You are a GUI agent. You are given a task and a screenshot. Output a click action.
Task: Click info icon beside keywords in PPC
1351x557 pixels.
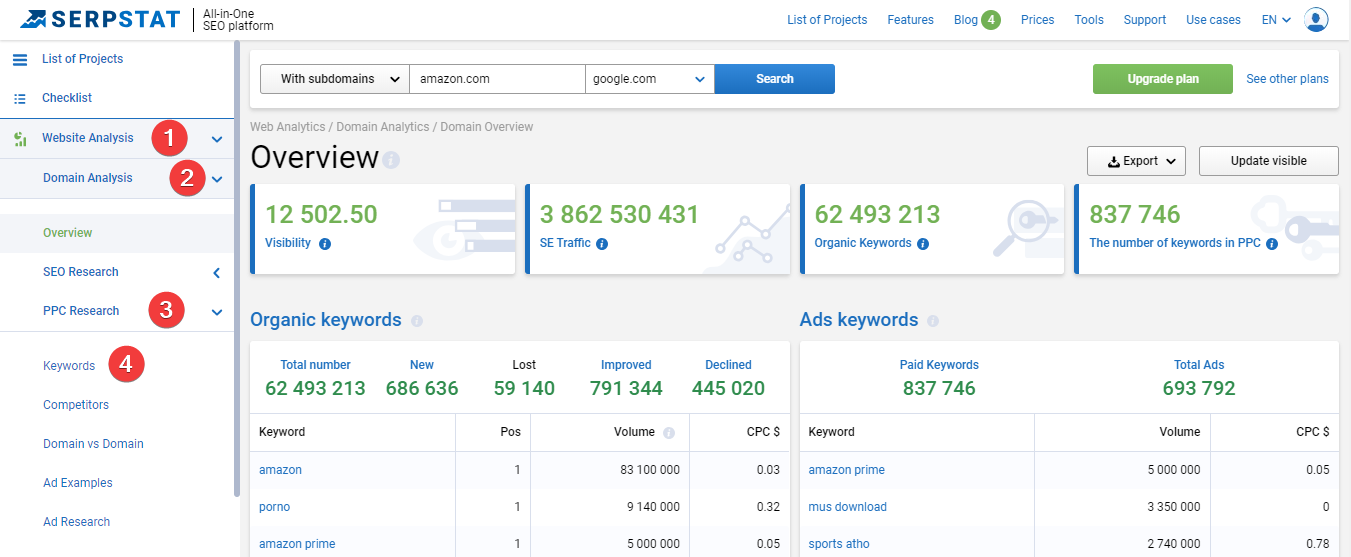(1272, 243)
